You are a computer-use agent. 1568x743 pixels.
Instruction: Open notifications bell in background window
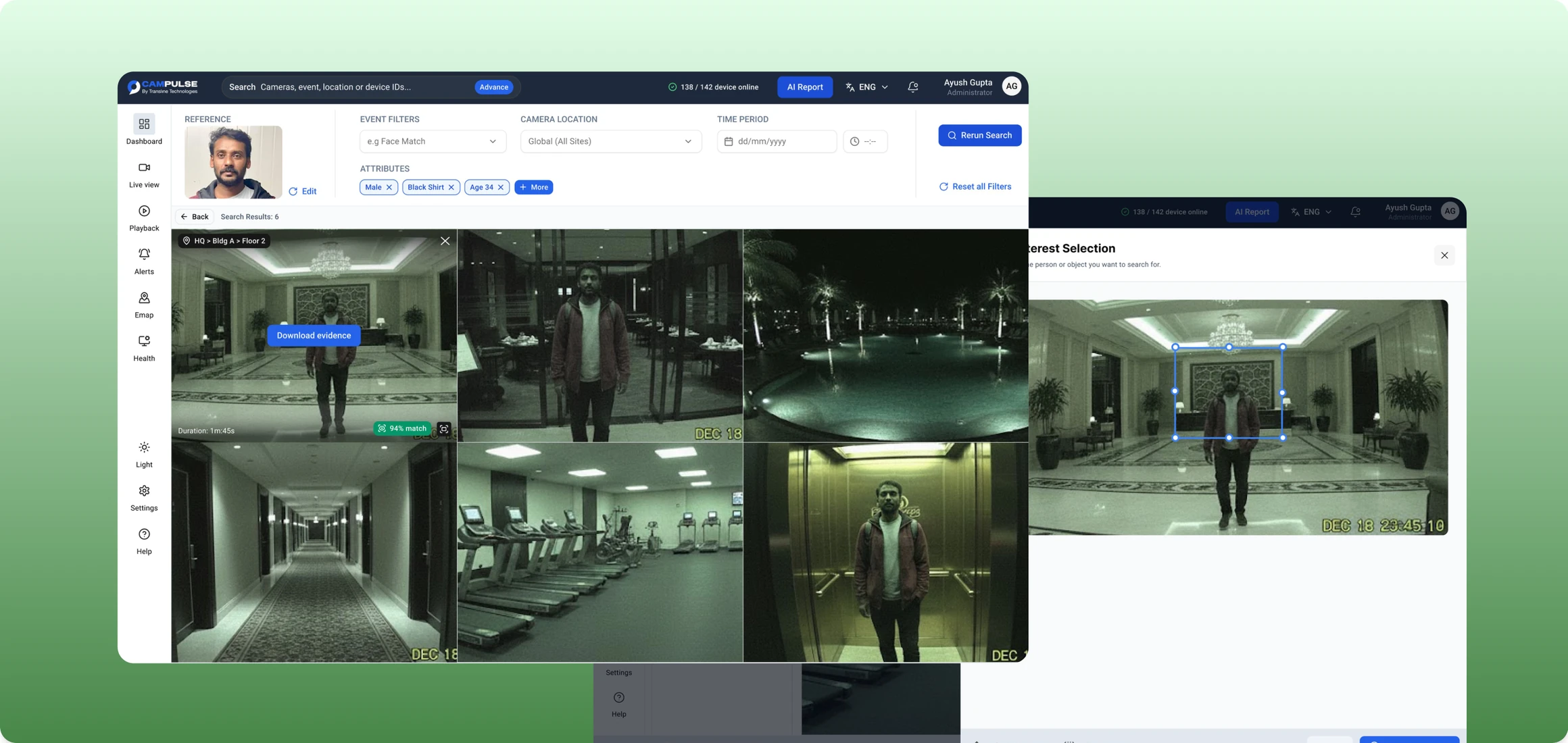click(1355, 212)
